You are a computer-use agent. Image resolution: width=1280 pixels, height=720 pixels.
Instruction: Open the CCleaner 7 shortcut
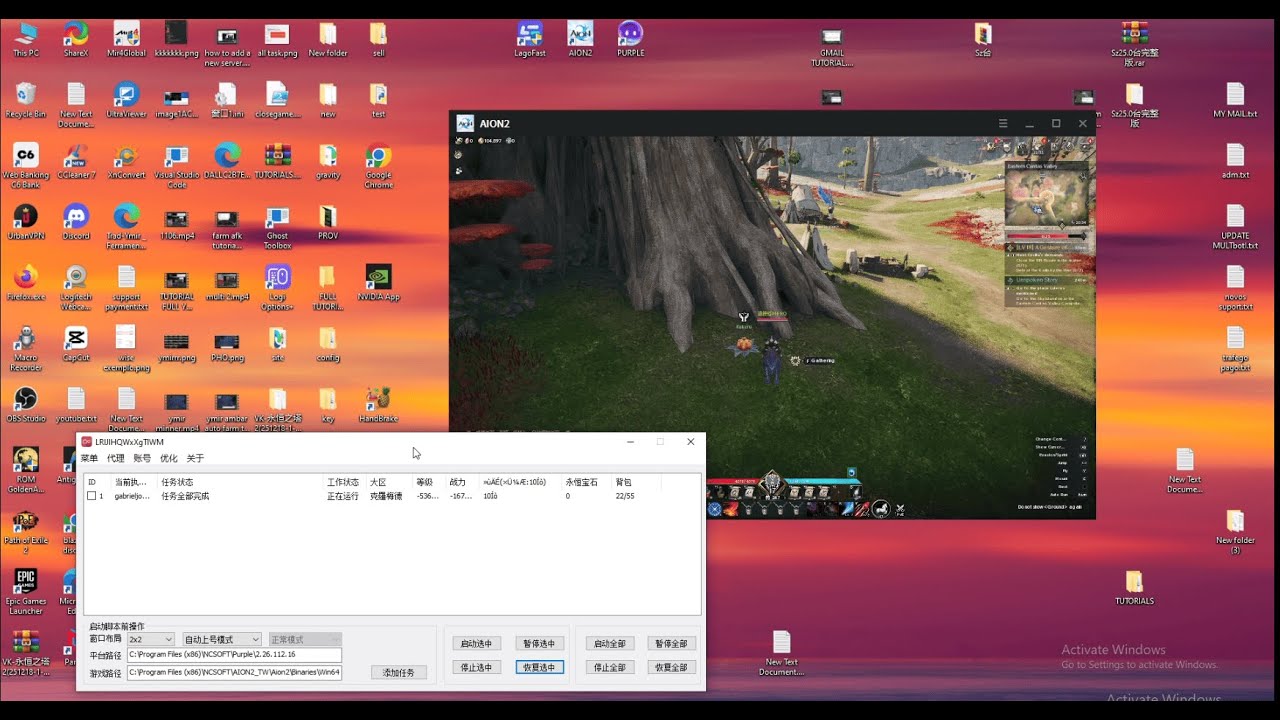[x=76, y=161]
